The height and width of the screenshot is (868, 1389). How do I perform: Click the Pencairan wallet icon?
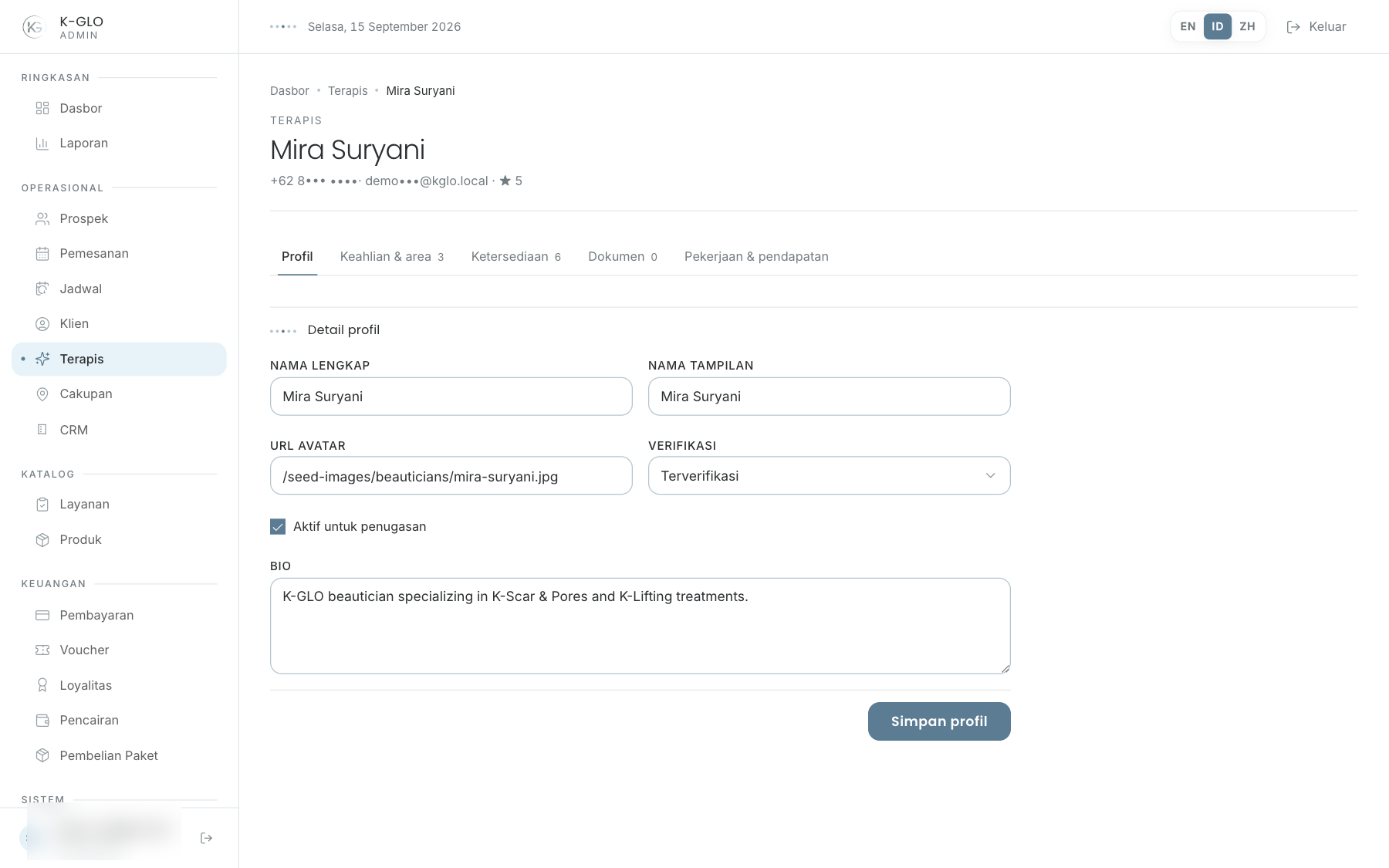pyautogui.click(x=42, y=721)
